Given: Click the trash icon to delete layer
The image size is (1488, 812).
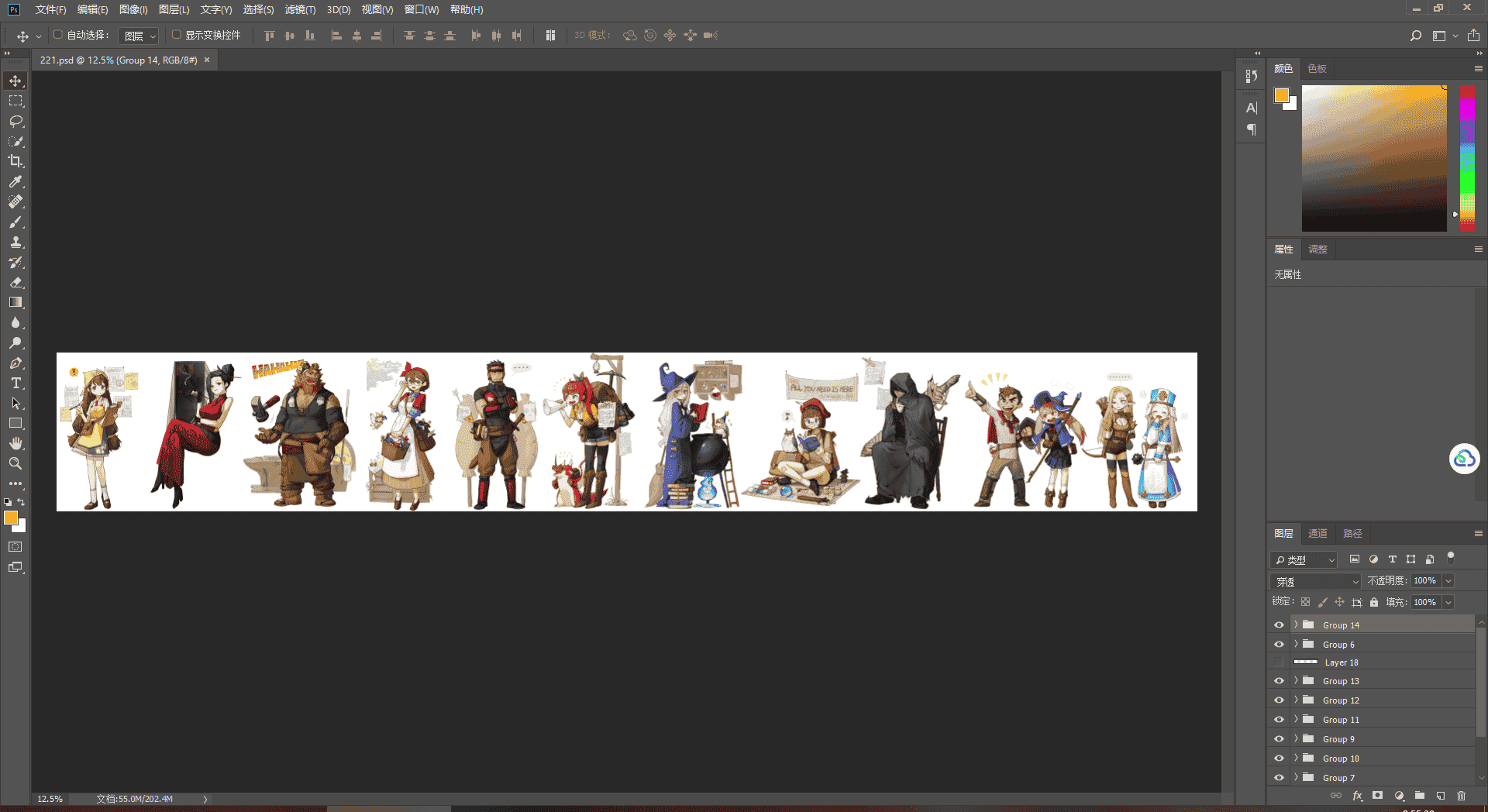Looking at the screenshot, I should click(x=1462, y=796).
